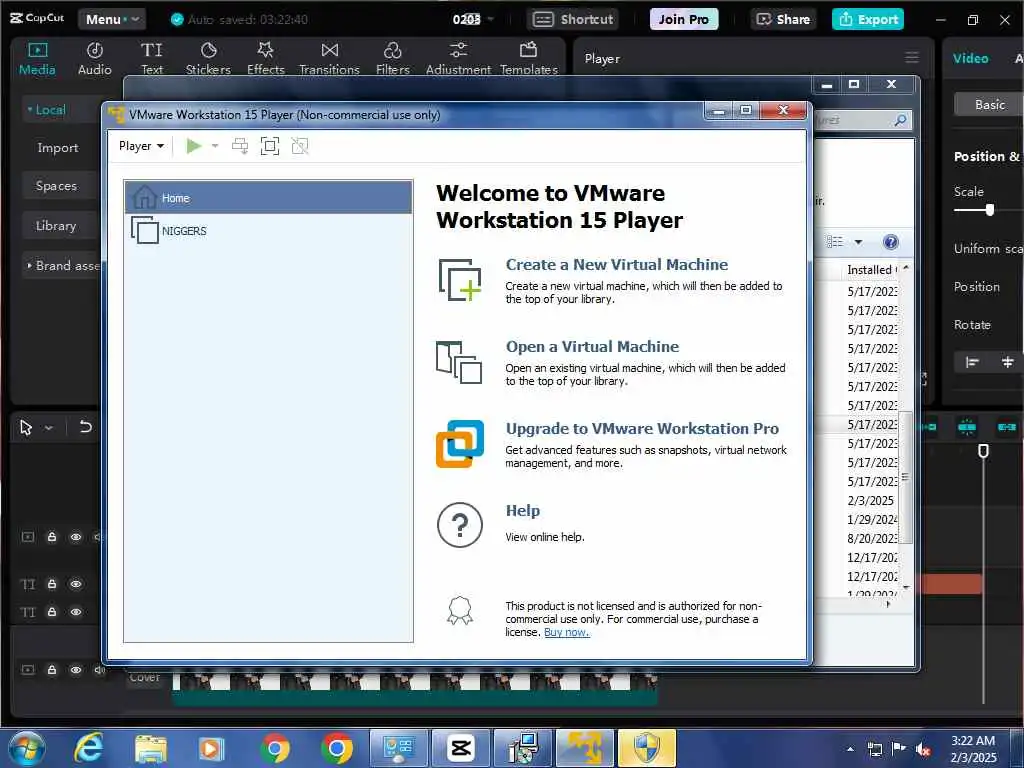Viewport: 1024px width, 768px height.
Task: Click the Create a New Virtual Machine heading
Action: tap(616, 264)
